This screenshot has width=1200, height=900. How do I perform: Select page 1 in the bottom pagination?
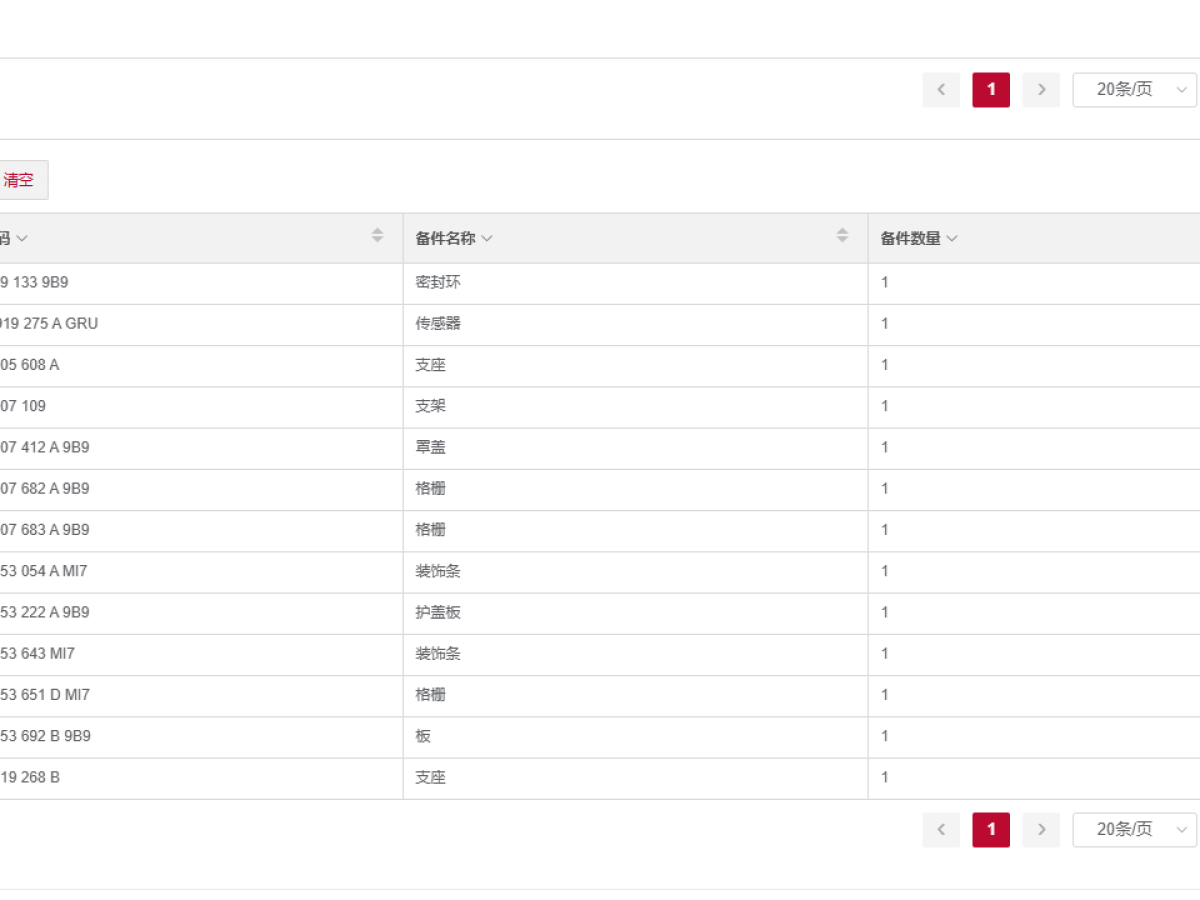pos(991,830)
